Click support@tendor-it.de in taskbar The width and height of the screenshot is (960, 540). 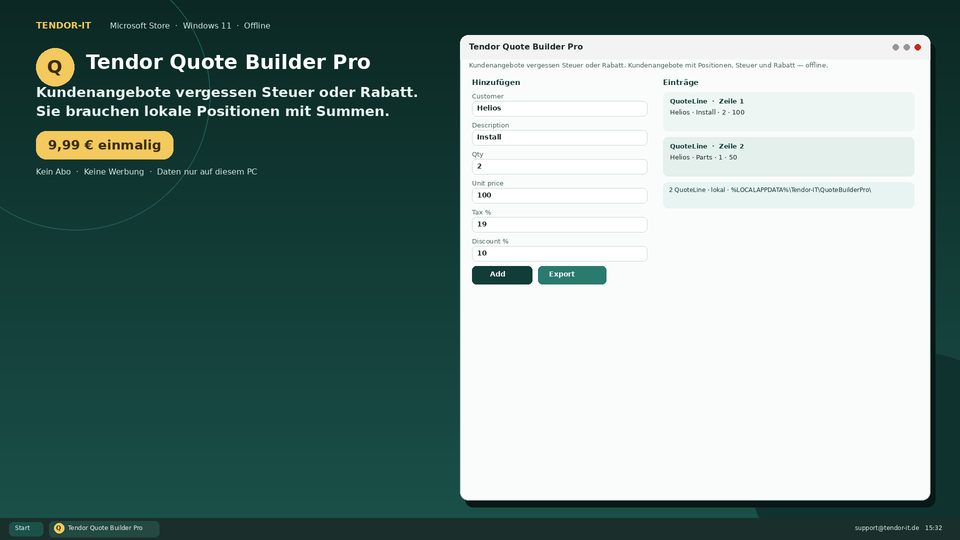[x=887, y=528]
